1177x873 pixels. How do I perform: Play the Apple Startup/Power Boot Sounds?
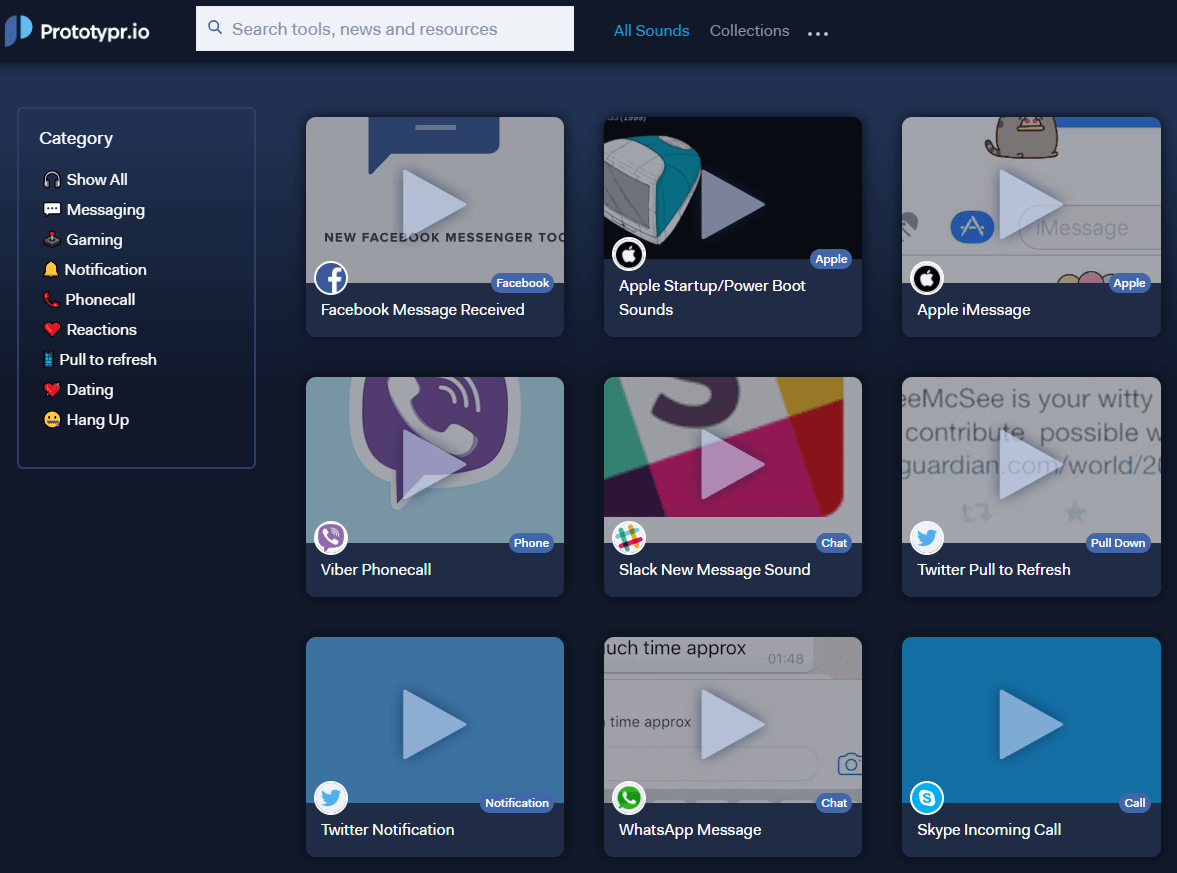pos(733,203)
